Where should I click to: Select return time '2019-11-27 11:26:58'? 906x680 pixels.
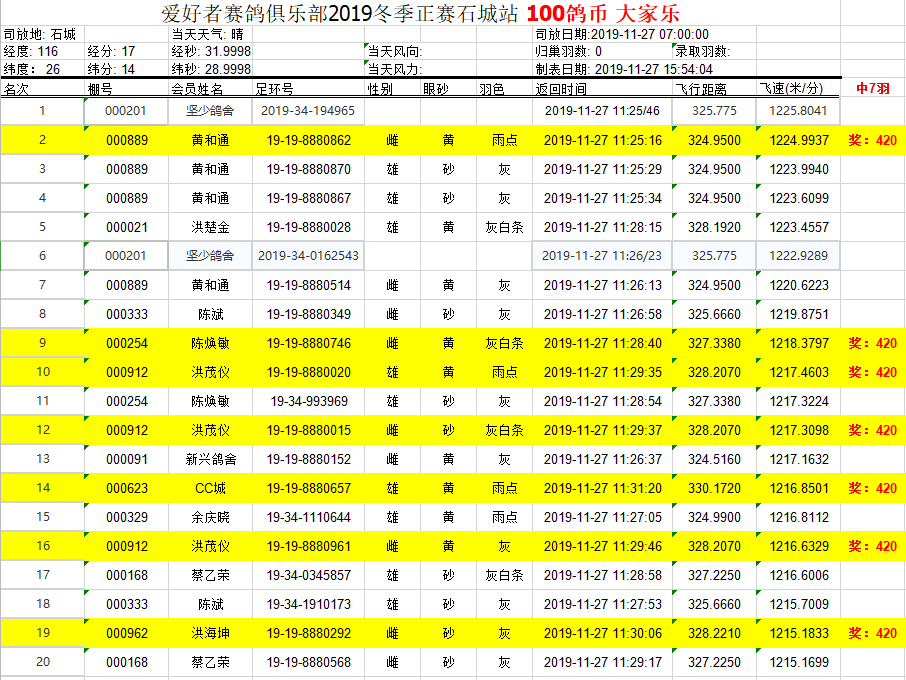(x=603, y=314)
